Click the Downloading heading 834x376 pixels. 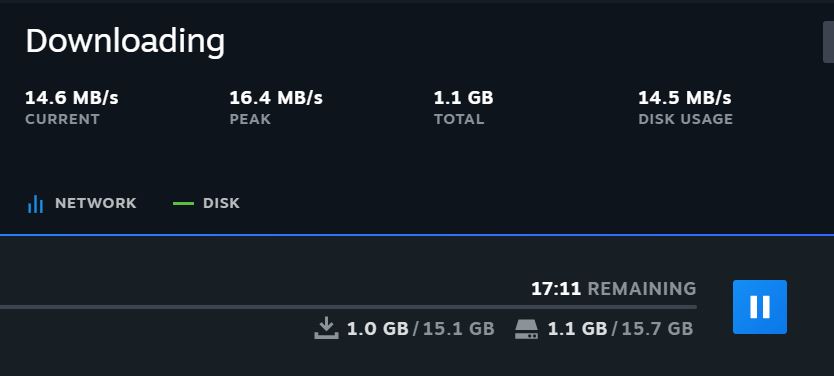point(125,41)
